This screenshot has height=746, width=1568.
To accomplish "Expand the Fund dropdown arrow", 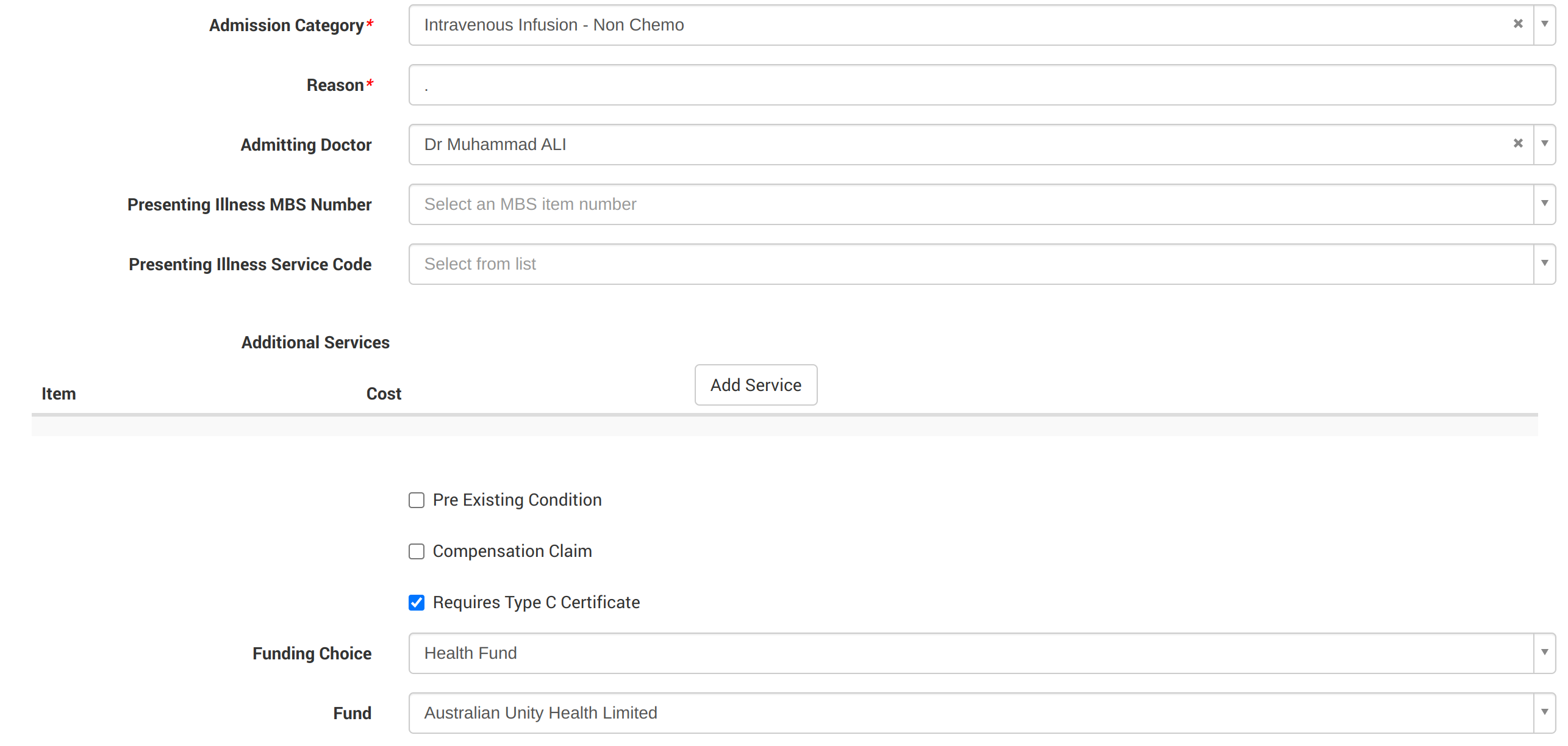I will [1544, 712].
